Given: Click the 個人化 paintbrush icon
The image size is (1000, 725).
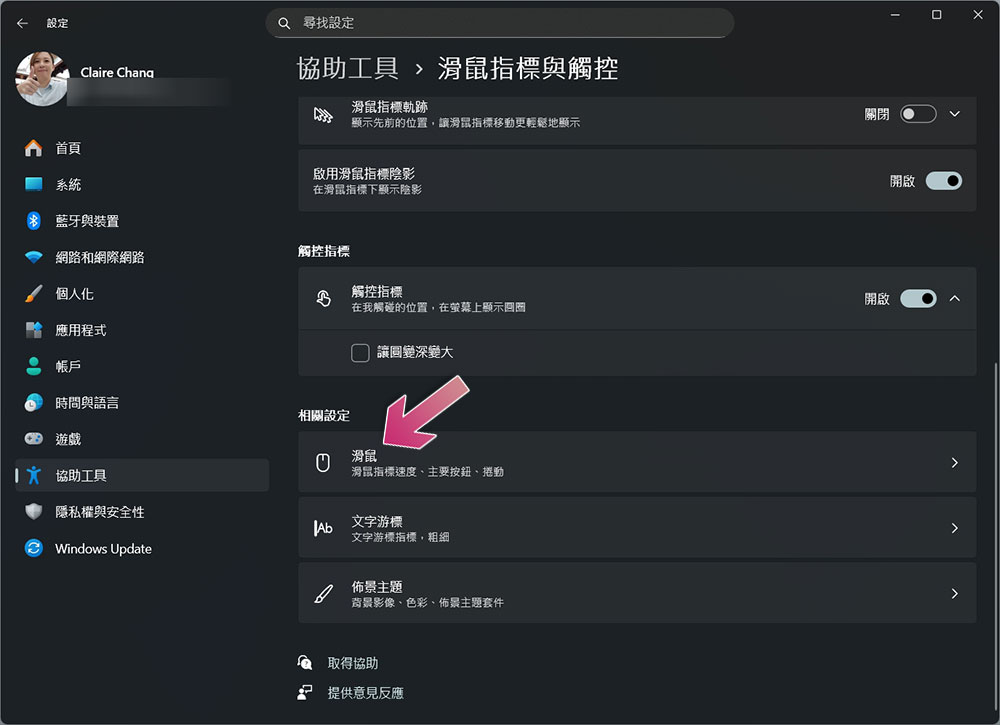Looking at the screenshot, I should 33,293.
